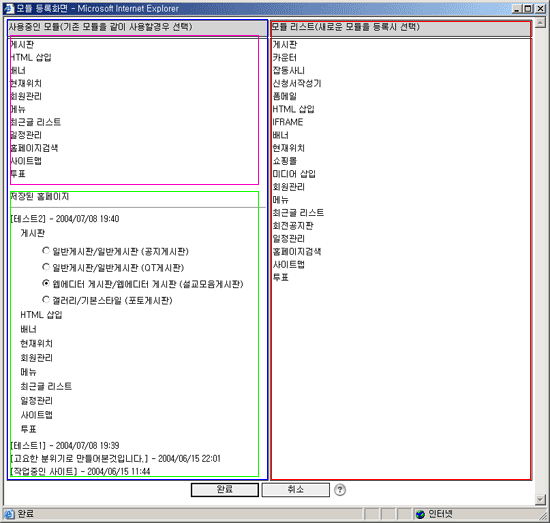Select the QT게시판 radio option
This screenshot has height=523, width=550.
[x=46, y=267]
